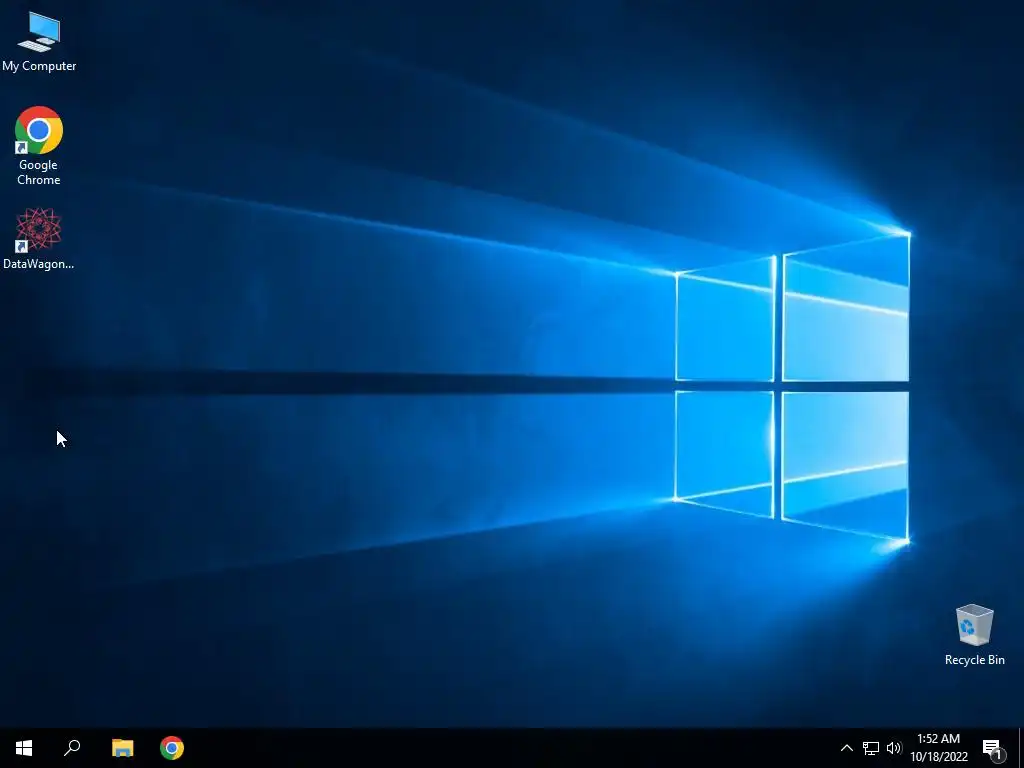Open the network status tray icon

(871, 748)
